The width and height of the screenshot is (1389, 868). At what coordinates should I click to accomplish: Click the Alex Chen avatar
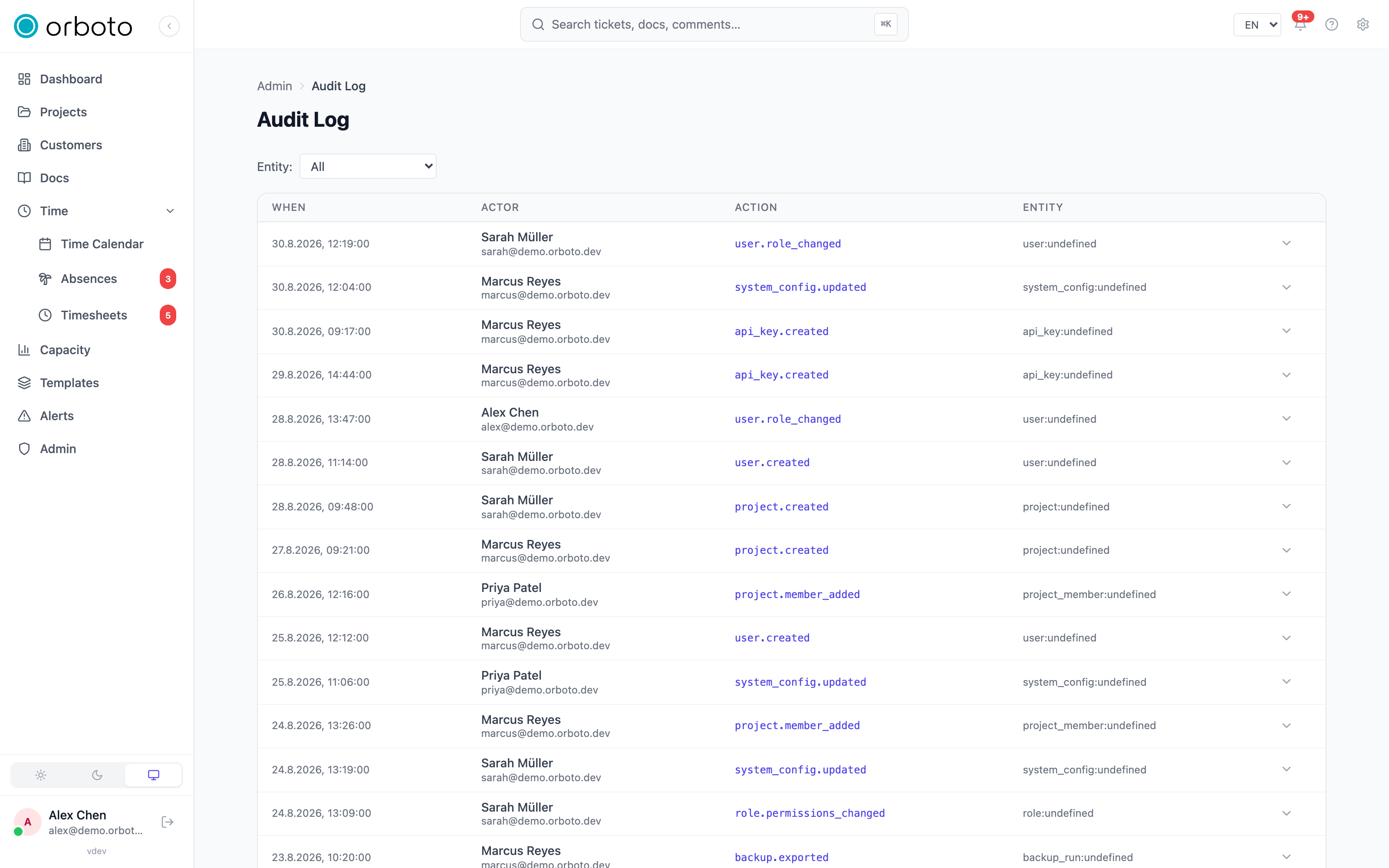tap(27, 822)
